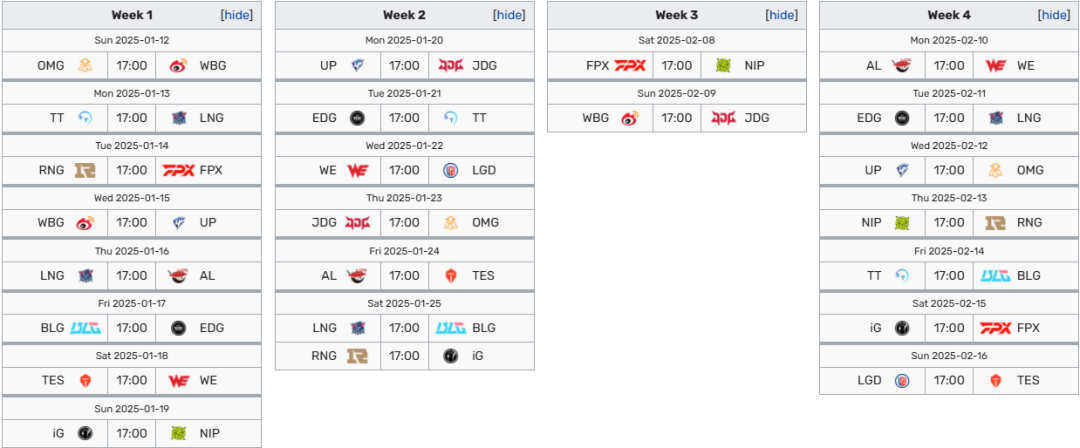Open TES team link in Week 1
The height and width of the screenshot is (448, 1080).
52,380
